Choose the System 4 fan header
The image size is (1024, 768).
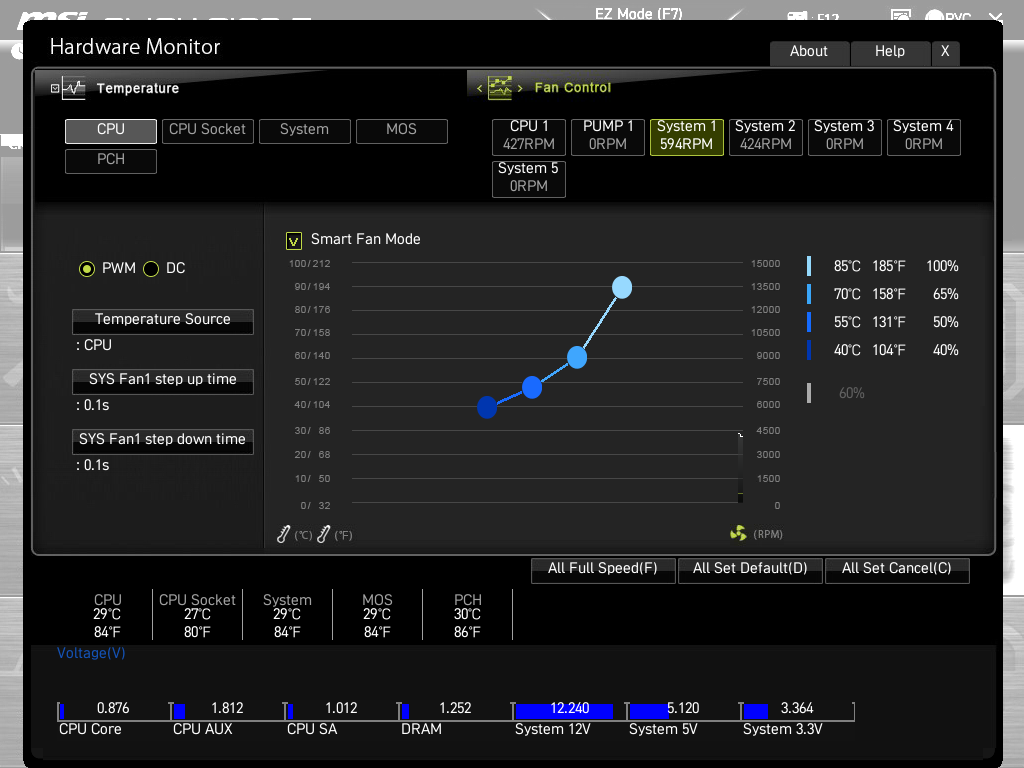click(x=923, y=136)
